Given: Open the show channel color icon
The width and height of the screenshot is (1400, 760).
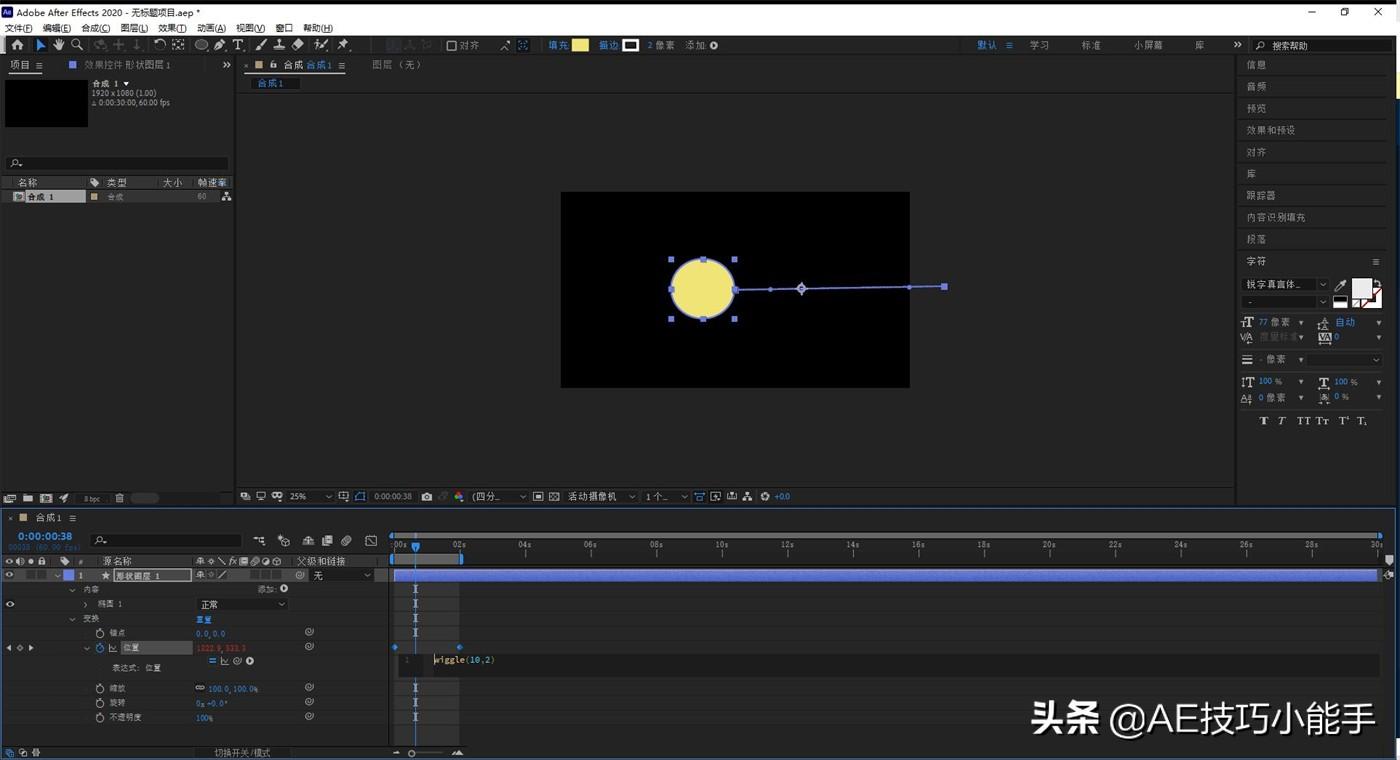Looking at the screenshot, I should (x=459, y=496).
